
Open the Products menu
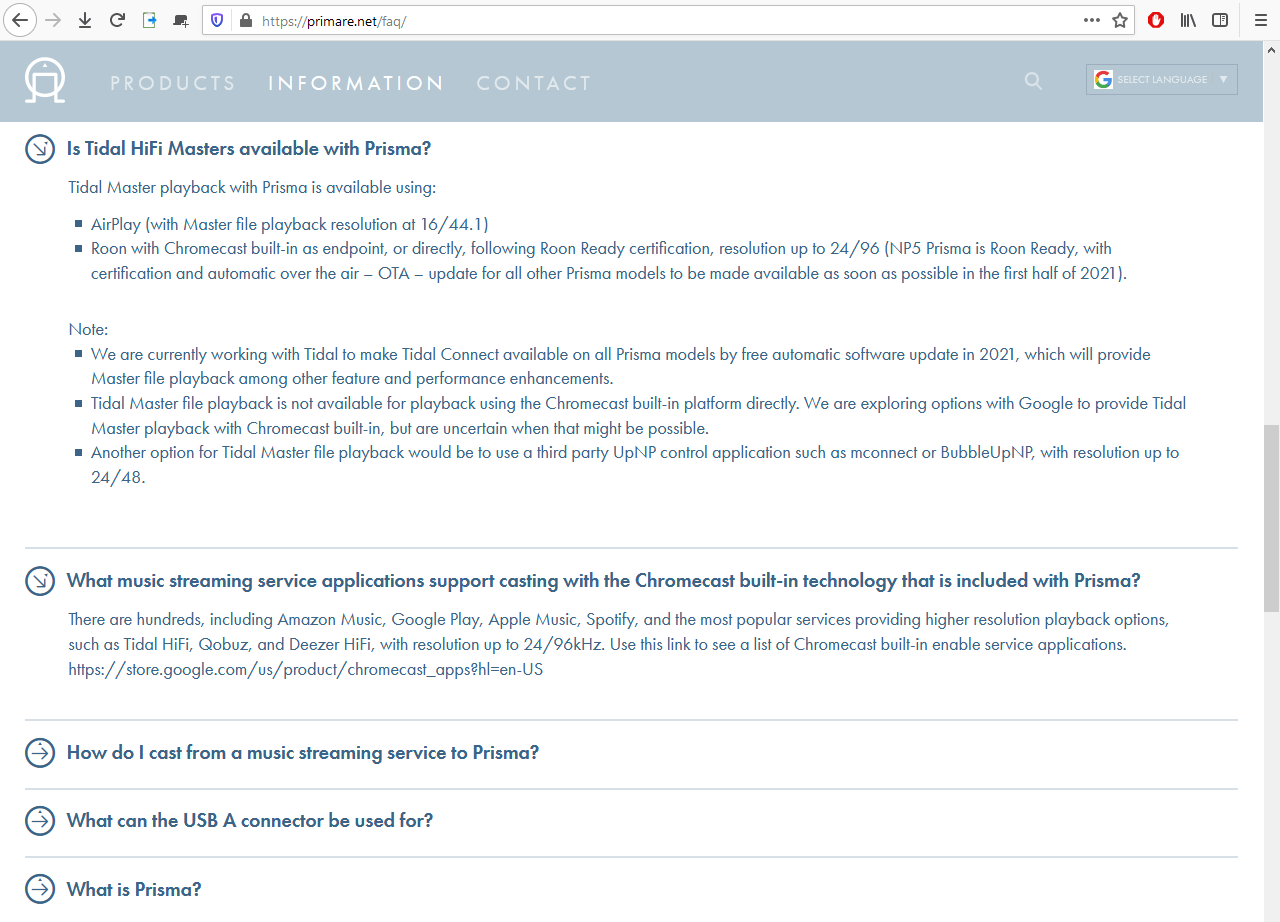point(173,83)
